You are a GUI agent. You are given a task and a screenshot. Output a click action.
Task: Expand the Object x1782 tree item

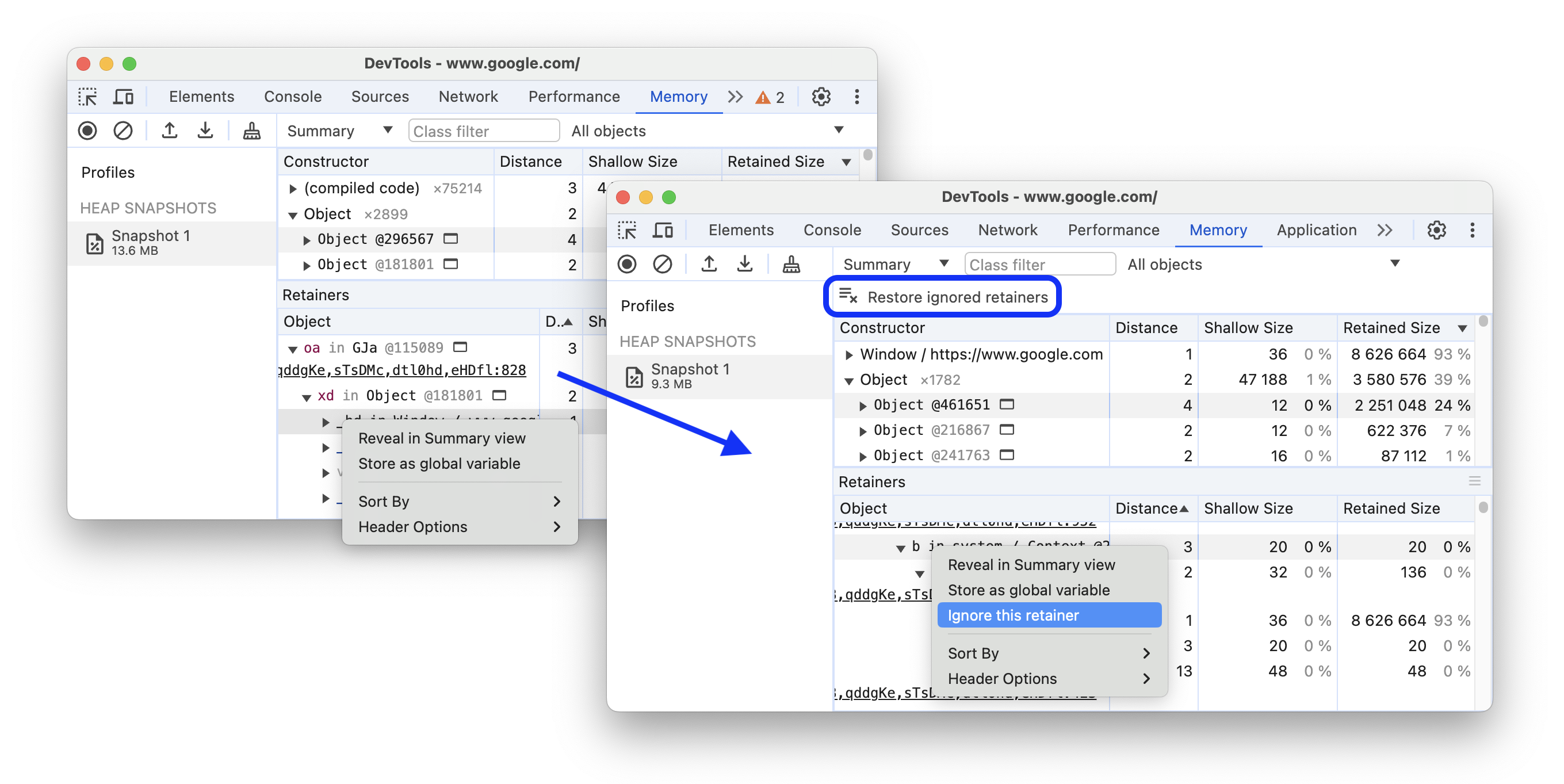849,379
